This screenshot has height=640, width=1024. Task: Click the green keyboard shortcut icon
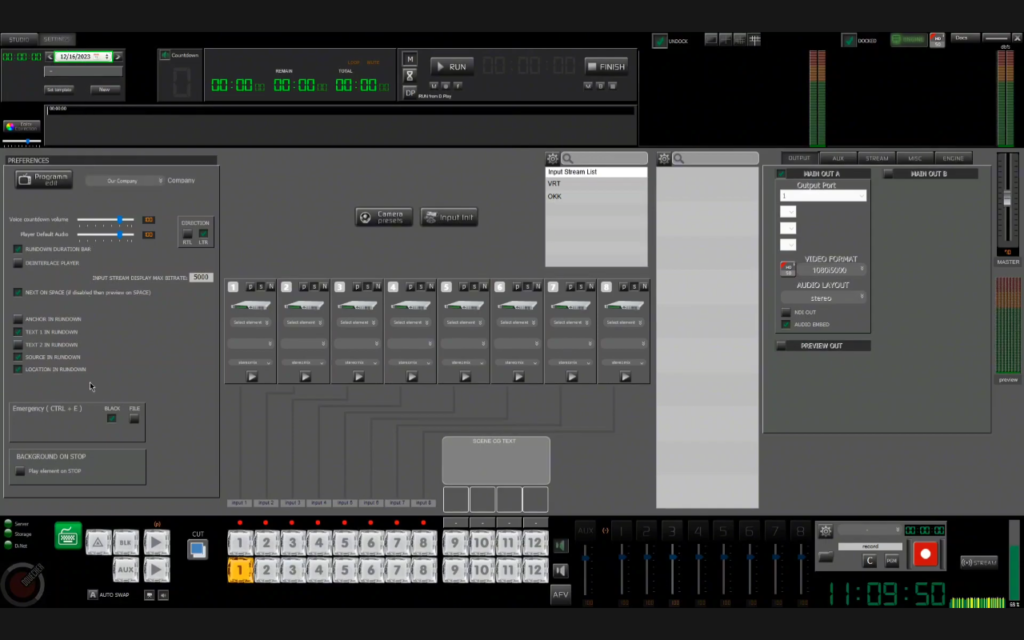[x=68, y=536]
